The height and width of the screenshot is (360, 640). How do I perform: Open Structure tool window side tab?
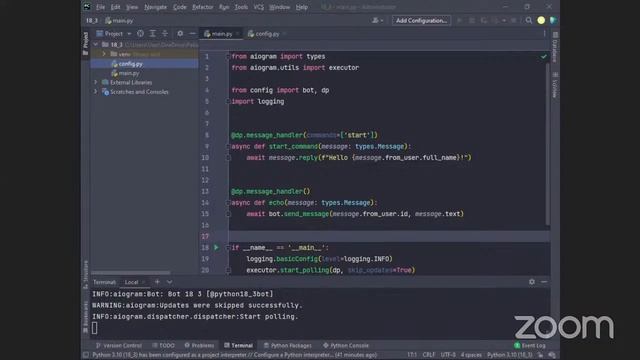click(x=85, y=274)
